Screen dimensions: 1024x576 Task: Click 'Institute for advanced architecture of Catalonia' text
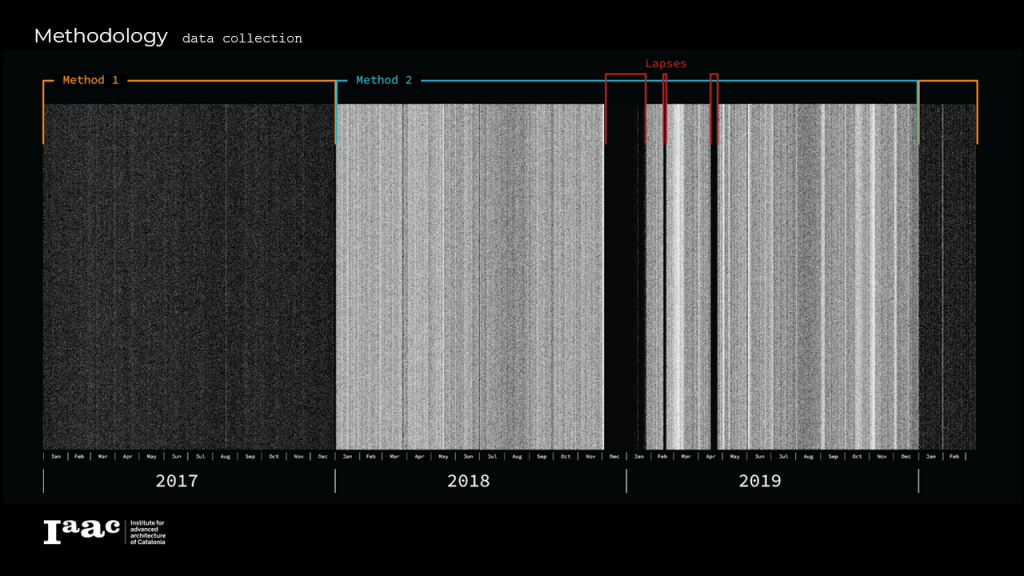click(x=147, y=532)
